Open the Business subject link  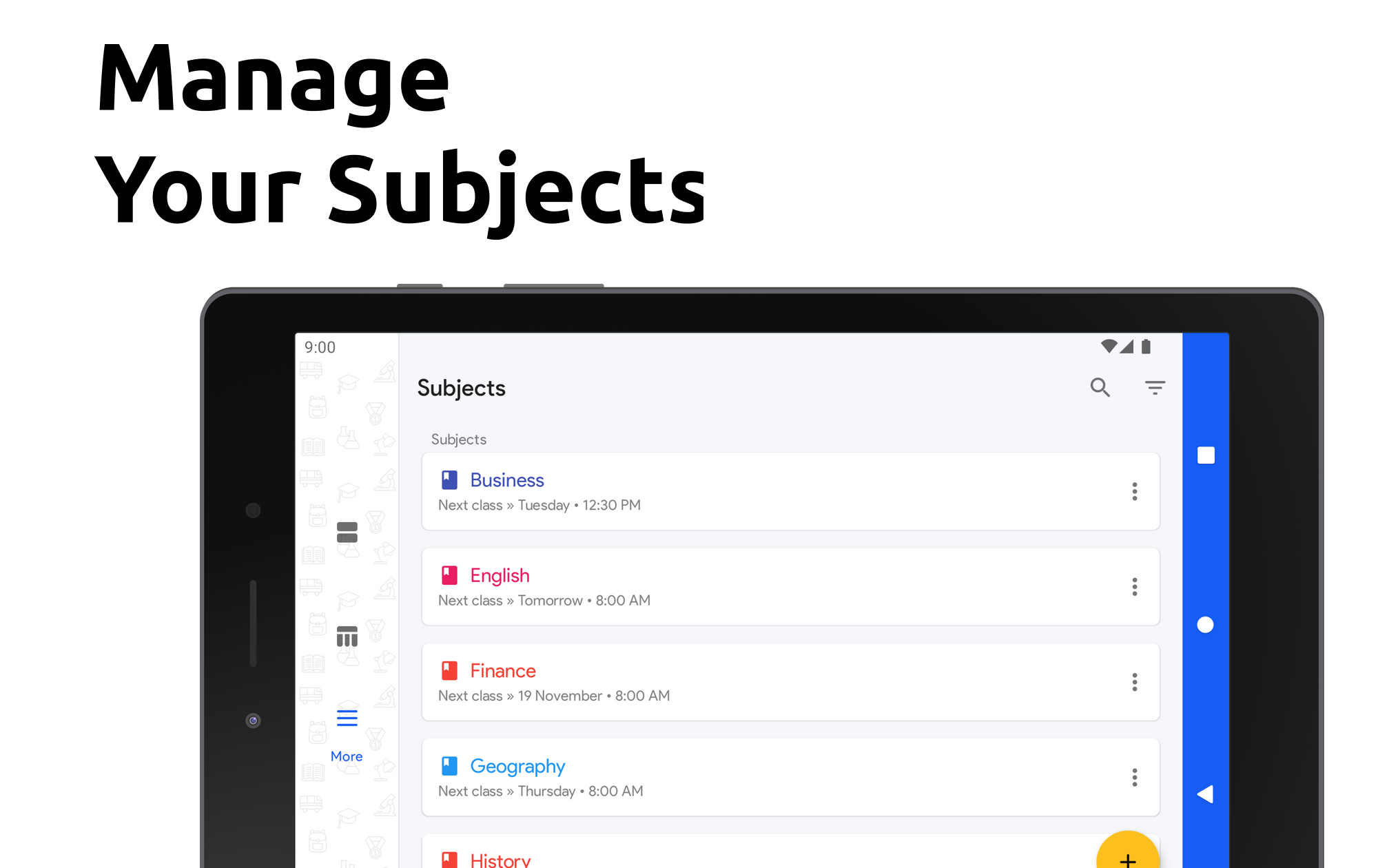click(506, 480)
